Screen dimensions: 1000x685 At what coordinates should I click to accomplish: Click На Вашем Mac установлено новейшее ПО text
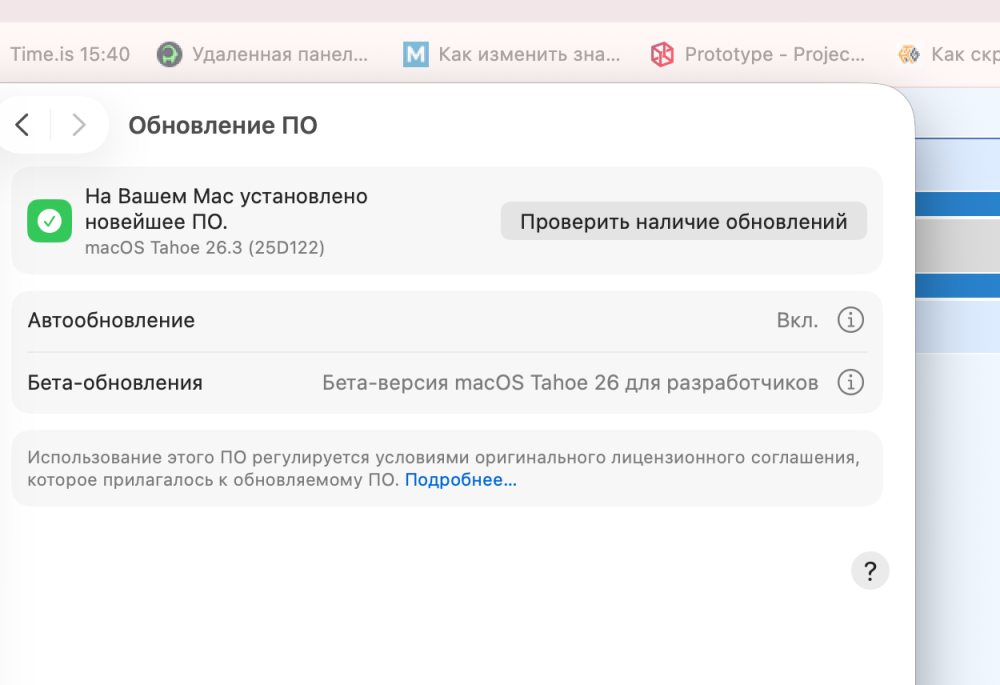[x=226, y=209]
